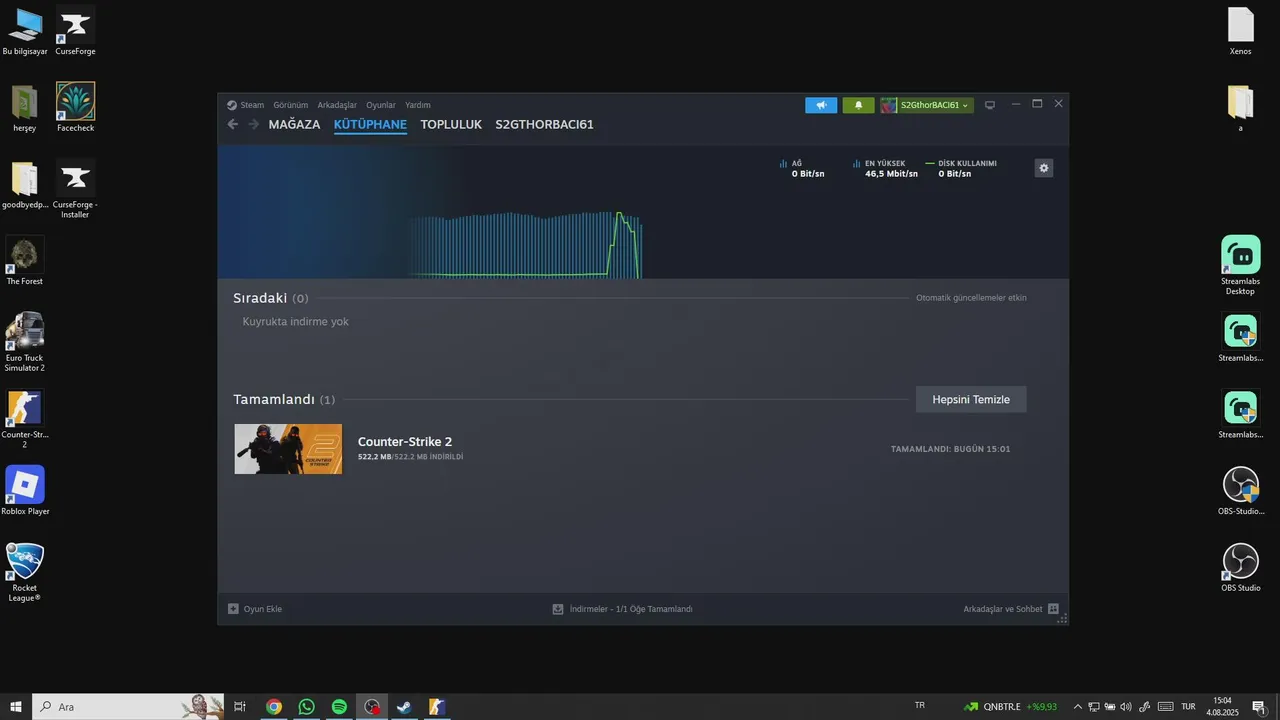
Task: Select the folder named a on desktop
Action: click(x=1240, y=108)
